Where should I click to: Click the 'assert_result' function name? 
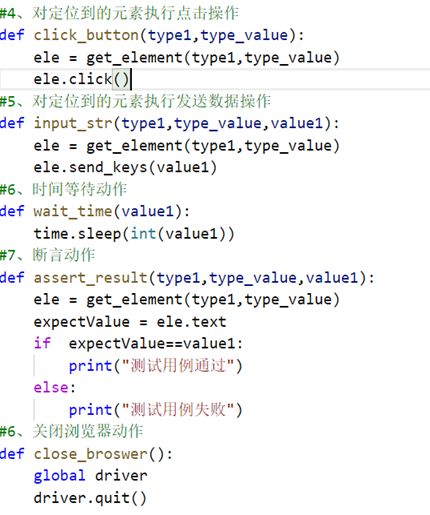(x=90, y=277)
